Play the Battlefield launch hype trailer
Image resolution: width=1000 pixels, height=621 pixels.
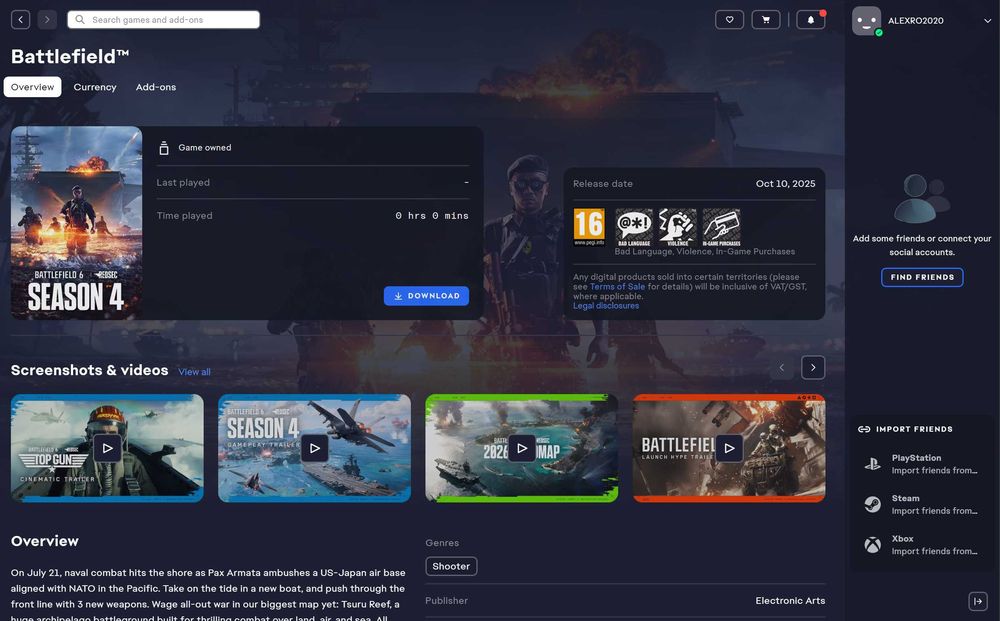[729, 448]
